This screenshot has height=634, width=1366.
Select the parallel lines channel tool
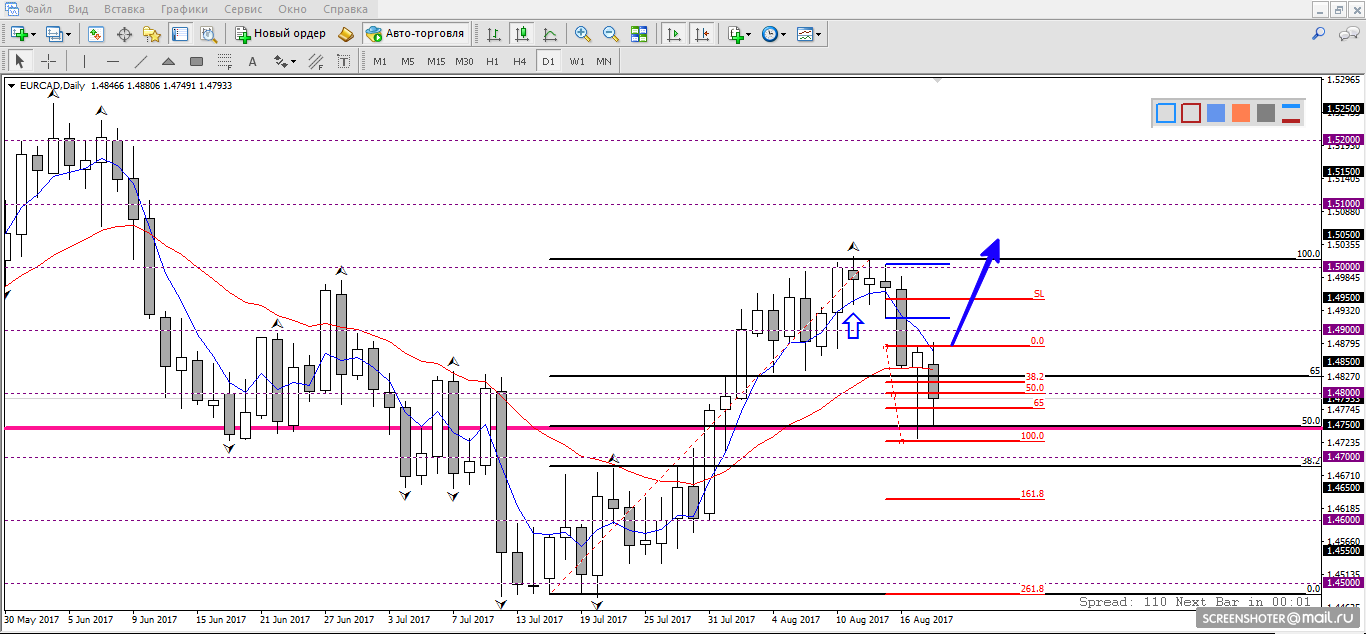coord(315,61)
